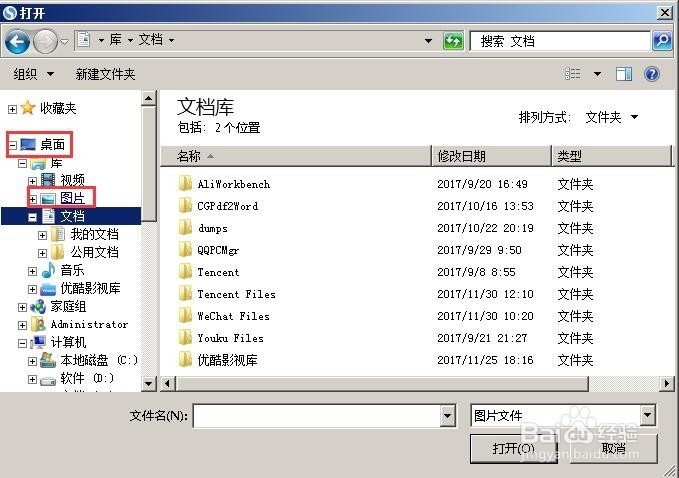The height and width of the screenshot is (478, 679).
Task: Click 优酷影视库 folder icon in file list
Action: click(185, 359)
